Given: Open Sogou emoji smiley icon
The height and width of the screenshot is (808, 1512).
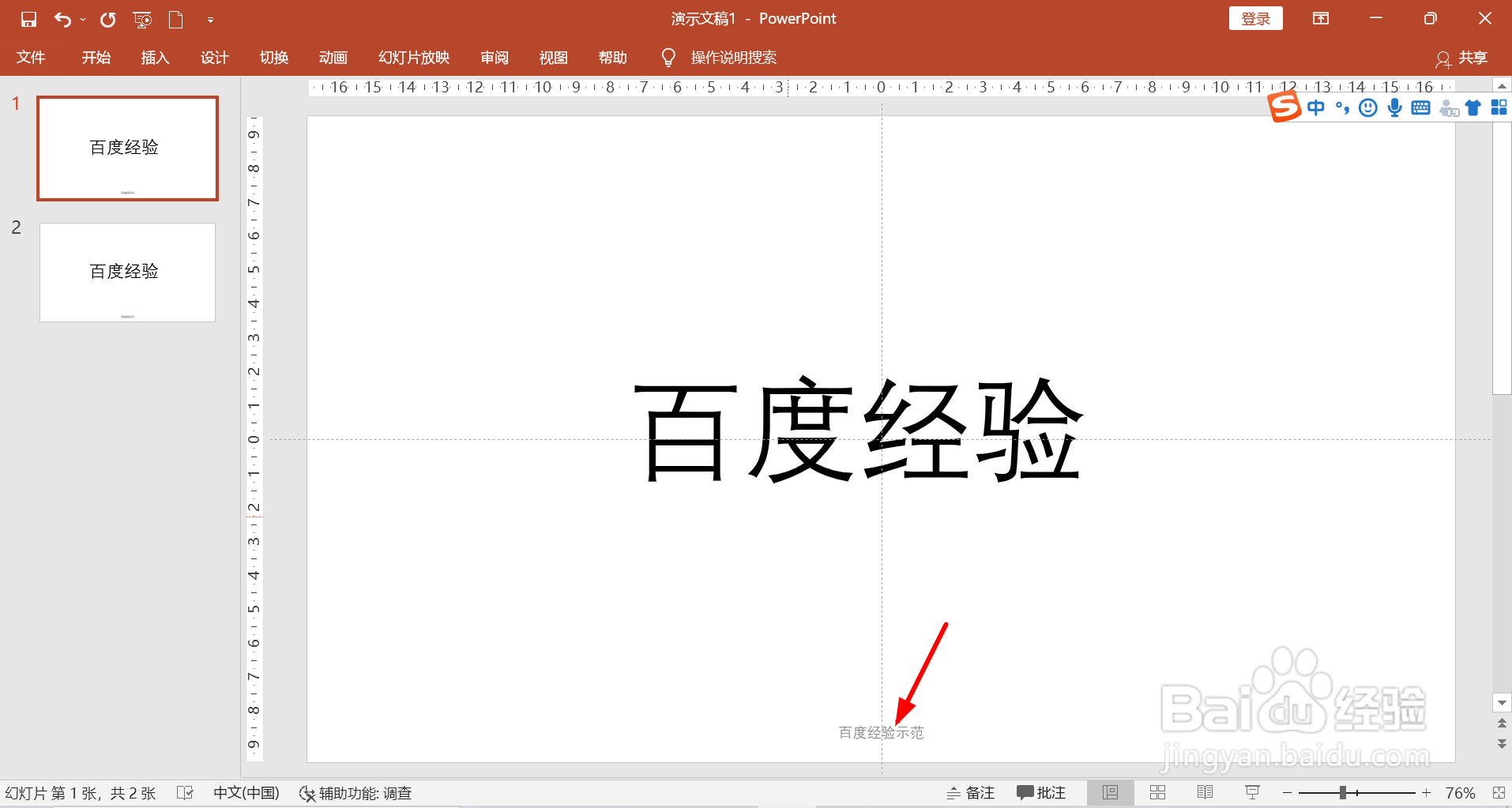Looking at the screenshot, I should [x=1368, y=107].
